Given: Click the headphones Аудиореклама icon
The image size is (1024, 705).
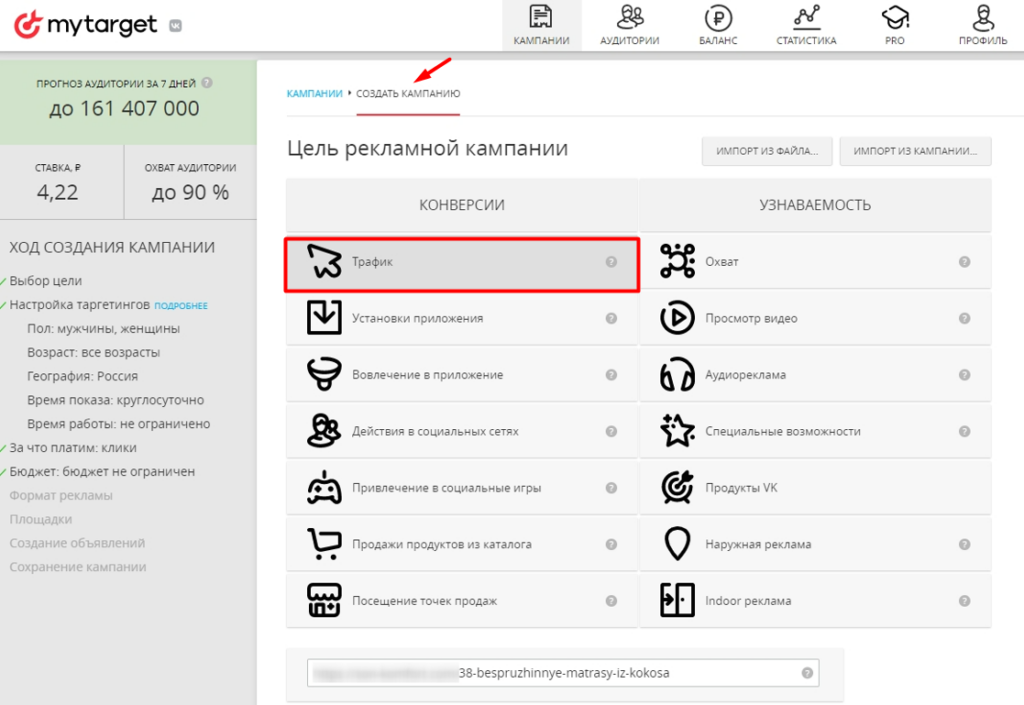Looking at the screenshot, I should coord(677,375).
